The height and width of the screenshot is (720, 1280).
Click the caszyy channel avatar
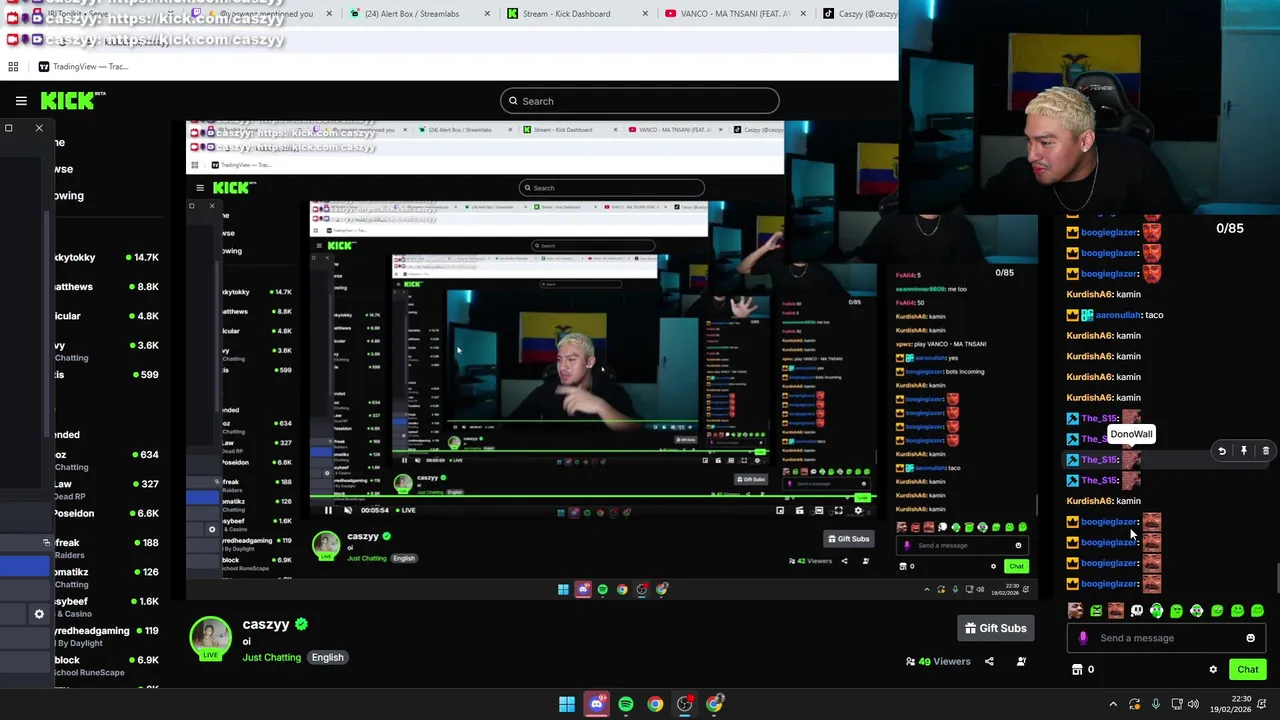[x=210, y=638]
